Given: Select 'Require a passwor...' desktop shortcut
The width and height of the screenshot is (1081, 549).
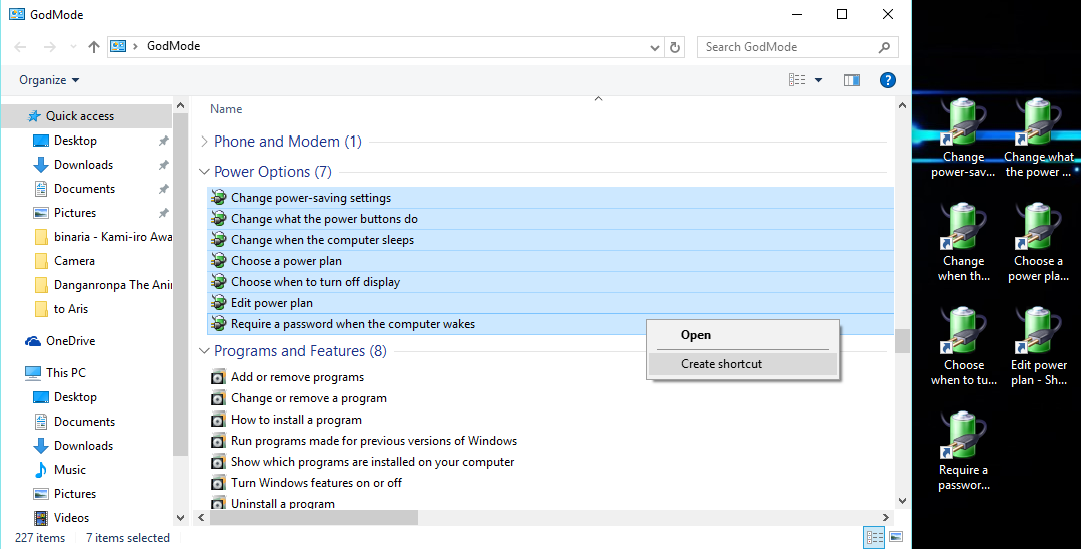Looking at the screenshot, I should click(963, 452).
